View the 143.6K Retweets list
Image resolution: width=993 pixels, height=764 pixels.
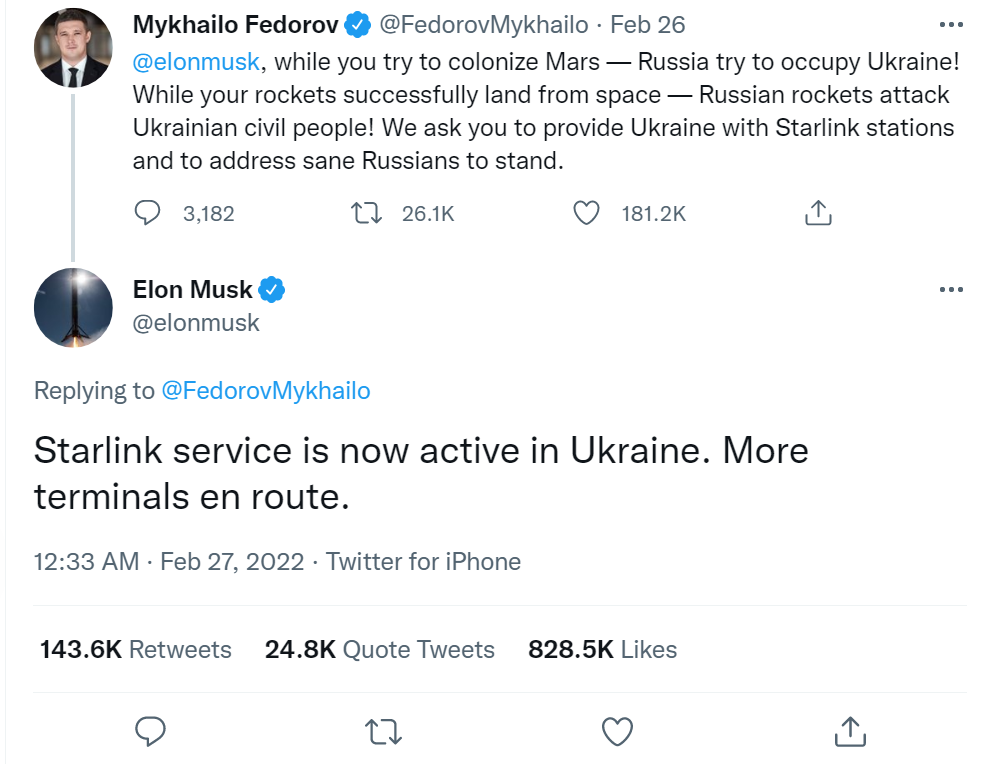(135, 650)
